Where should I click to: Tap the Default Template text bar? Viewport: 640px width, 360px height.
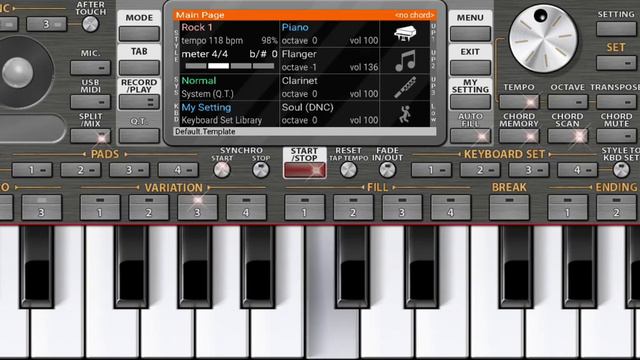pyautogui.click(x=304, y=131)
